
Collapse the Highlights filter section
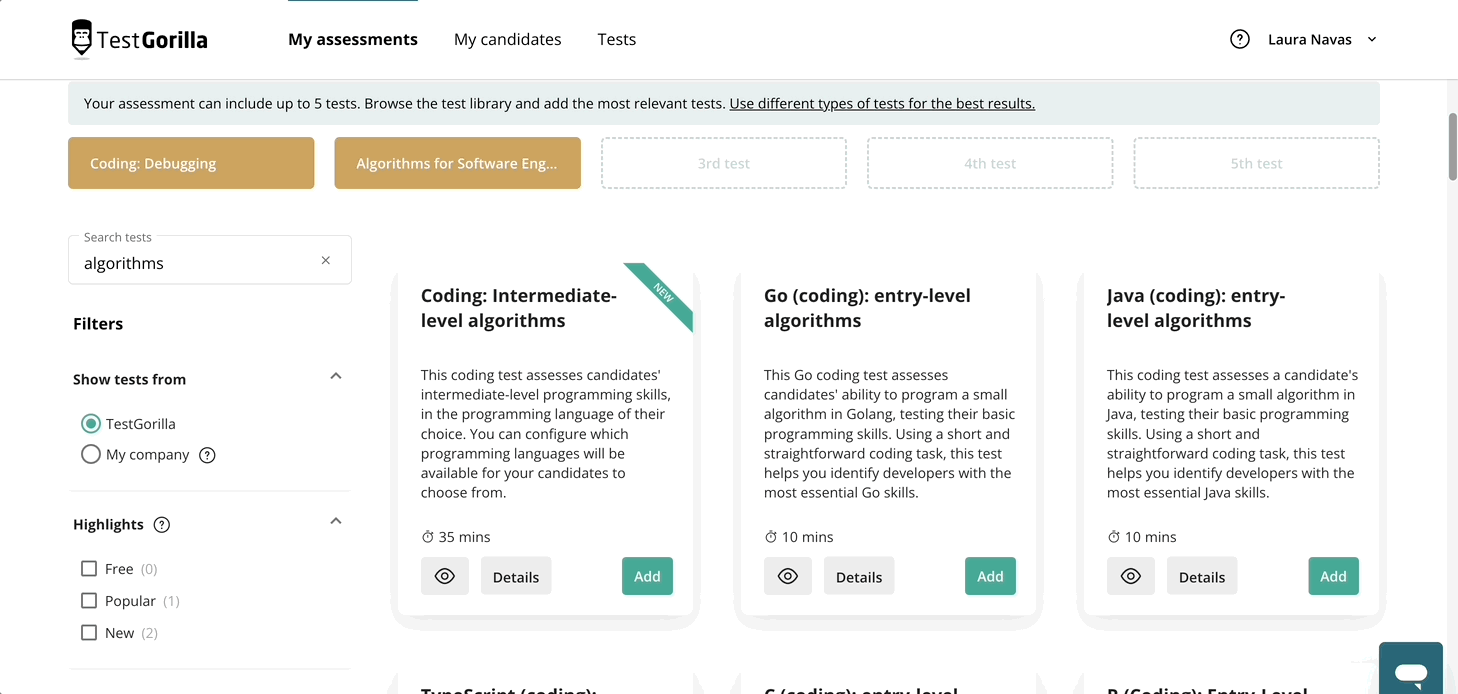point(336,521)
